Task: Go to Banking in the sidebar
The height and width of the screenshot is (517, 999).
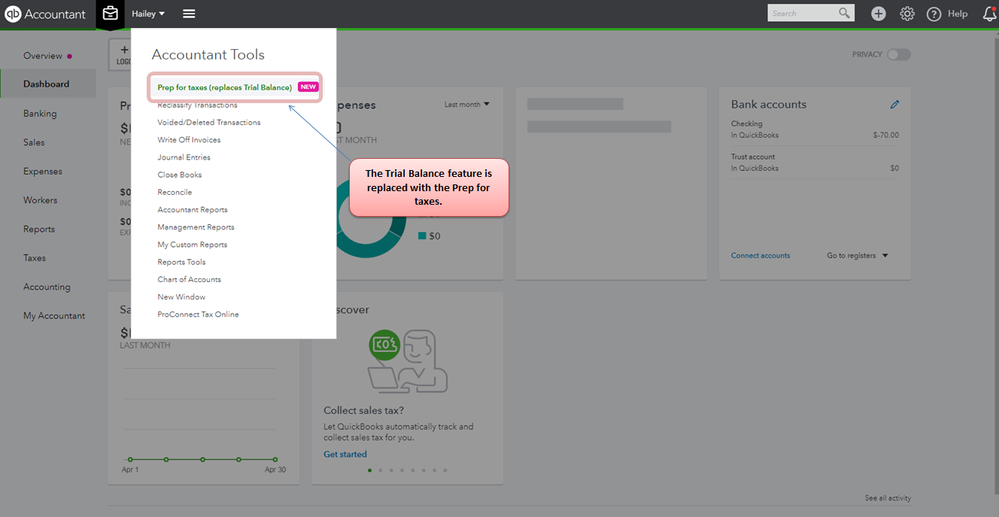Action: [40, 113]
